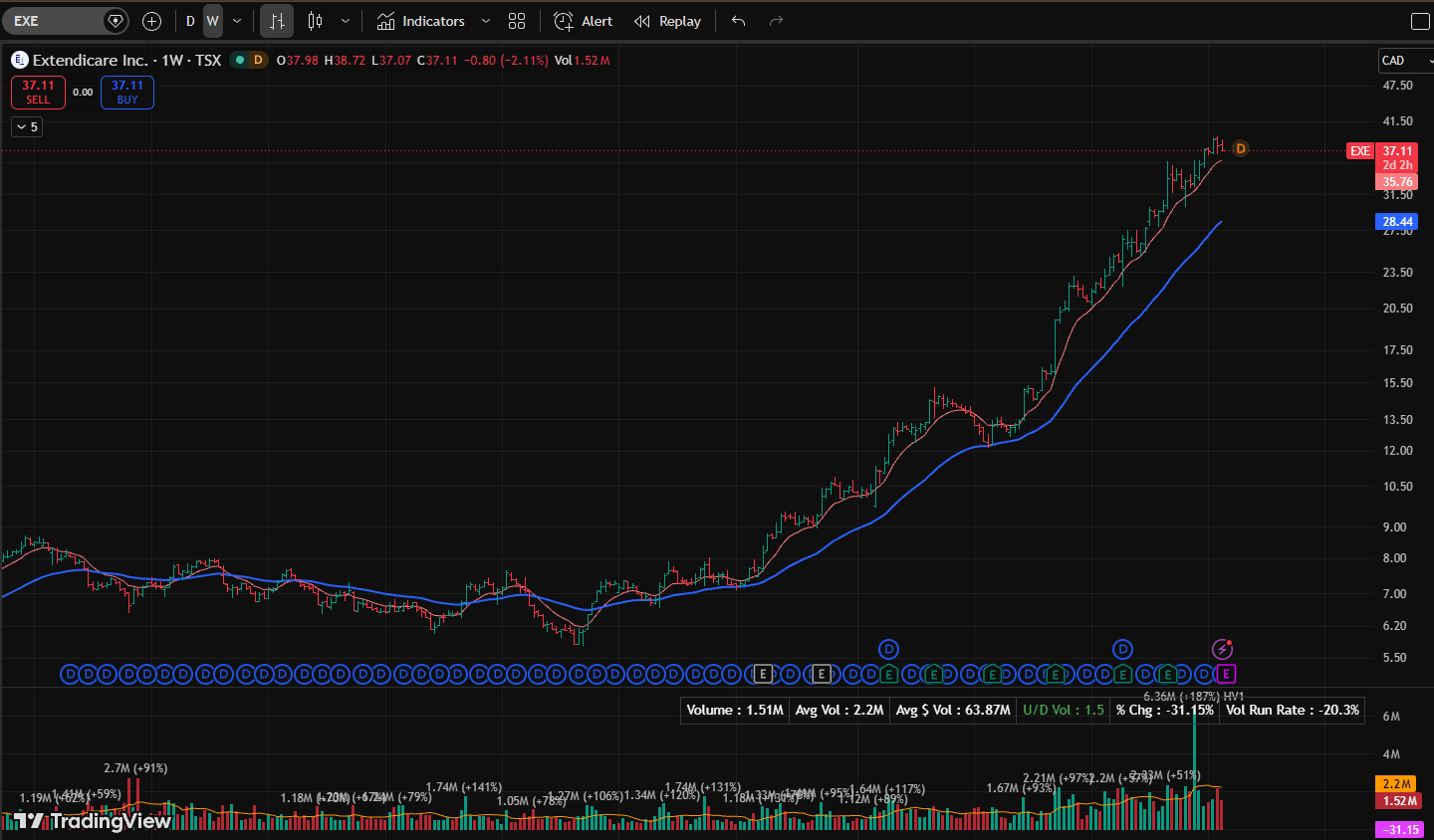
Task: Click the Vol 1.52M legend value
Action: (x=583, y=61)
